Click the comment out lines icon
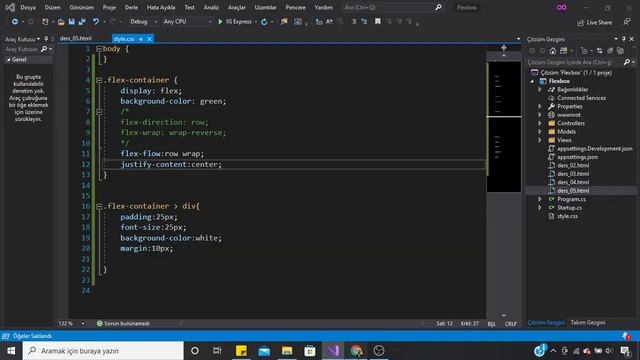The height and width of the screenshot is (360, 640). click(x=354, y=22)
